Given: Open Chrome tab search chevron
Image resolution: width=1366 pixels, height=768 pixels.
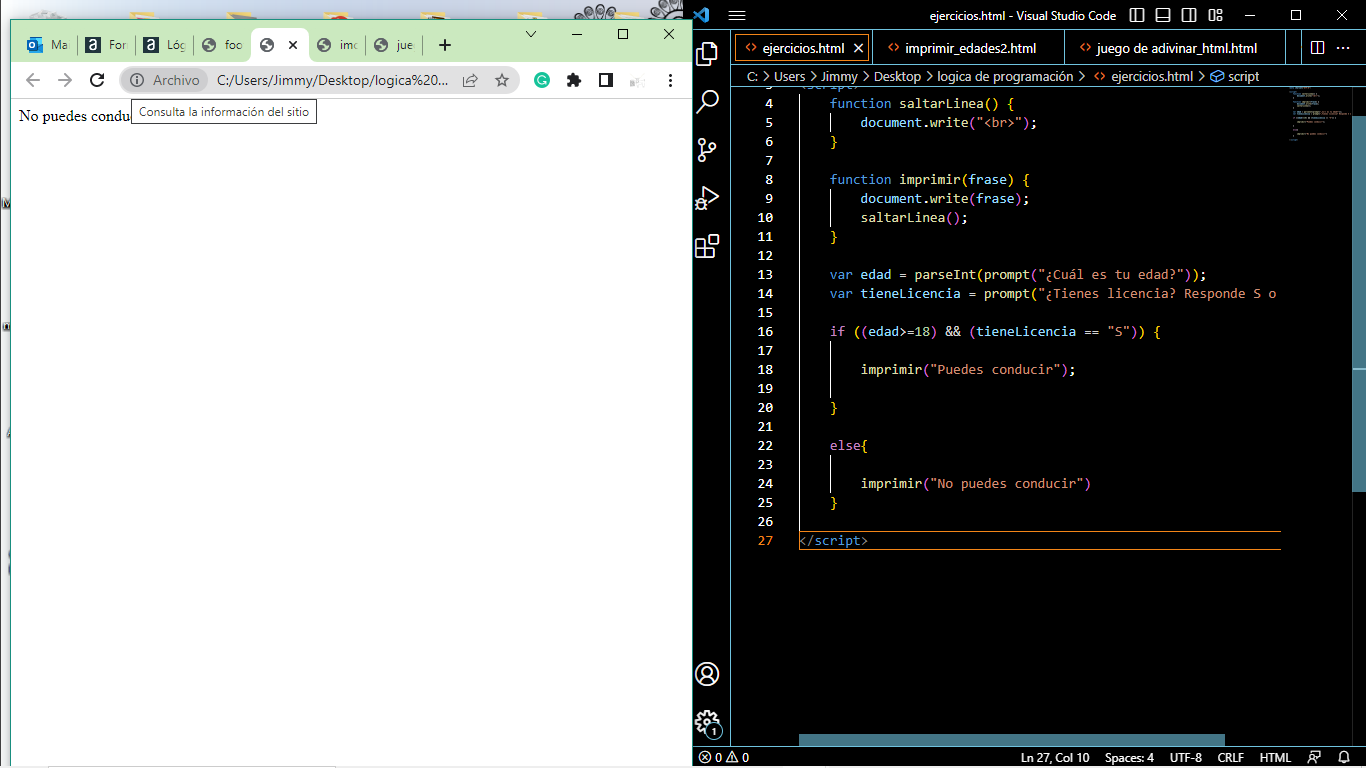Looking at the screenshot, I should tap(531, 34).
